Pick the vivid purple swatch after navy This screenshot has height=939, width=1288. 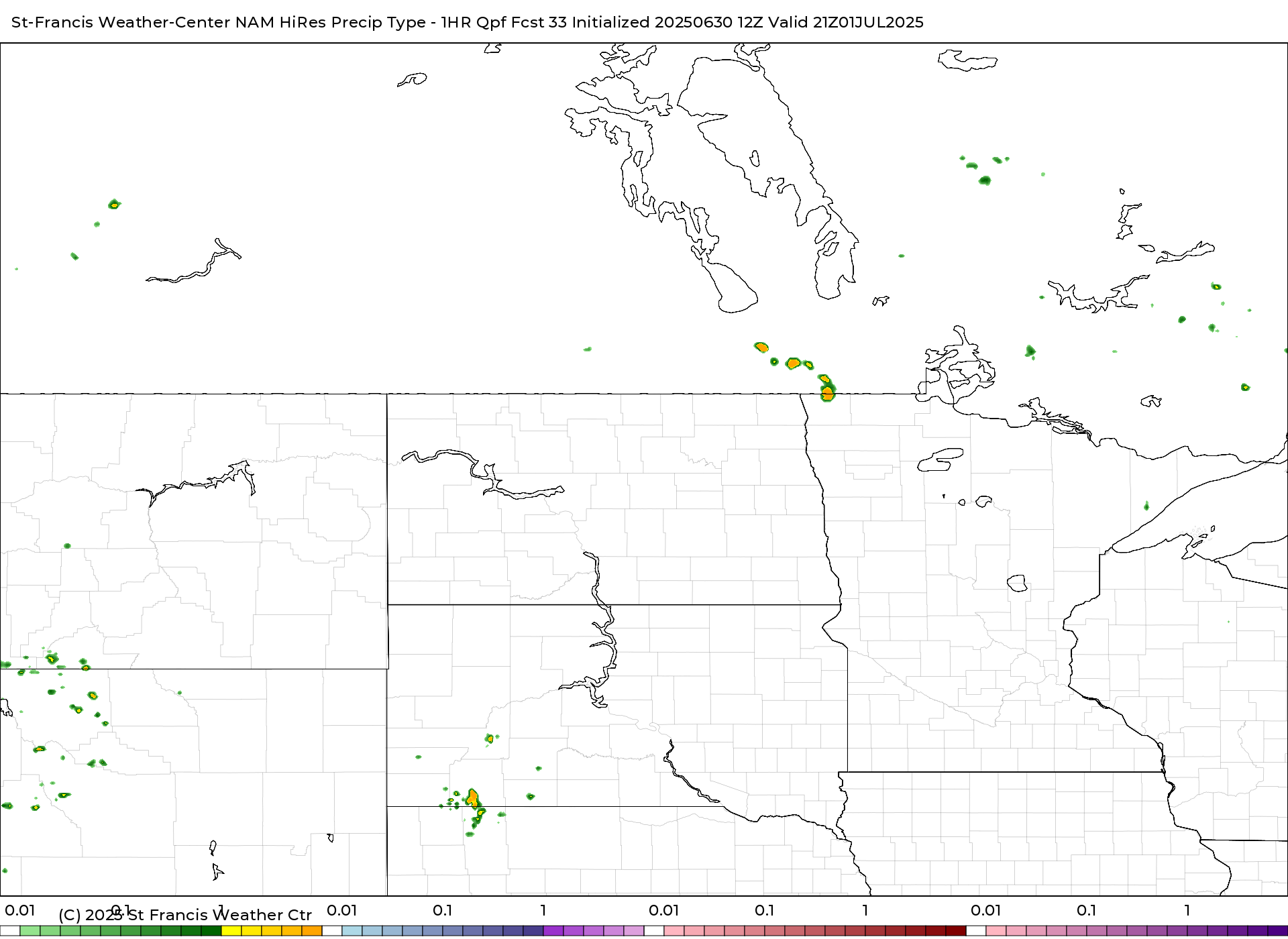[x=553, y=931]
